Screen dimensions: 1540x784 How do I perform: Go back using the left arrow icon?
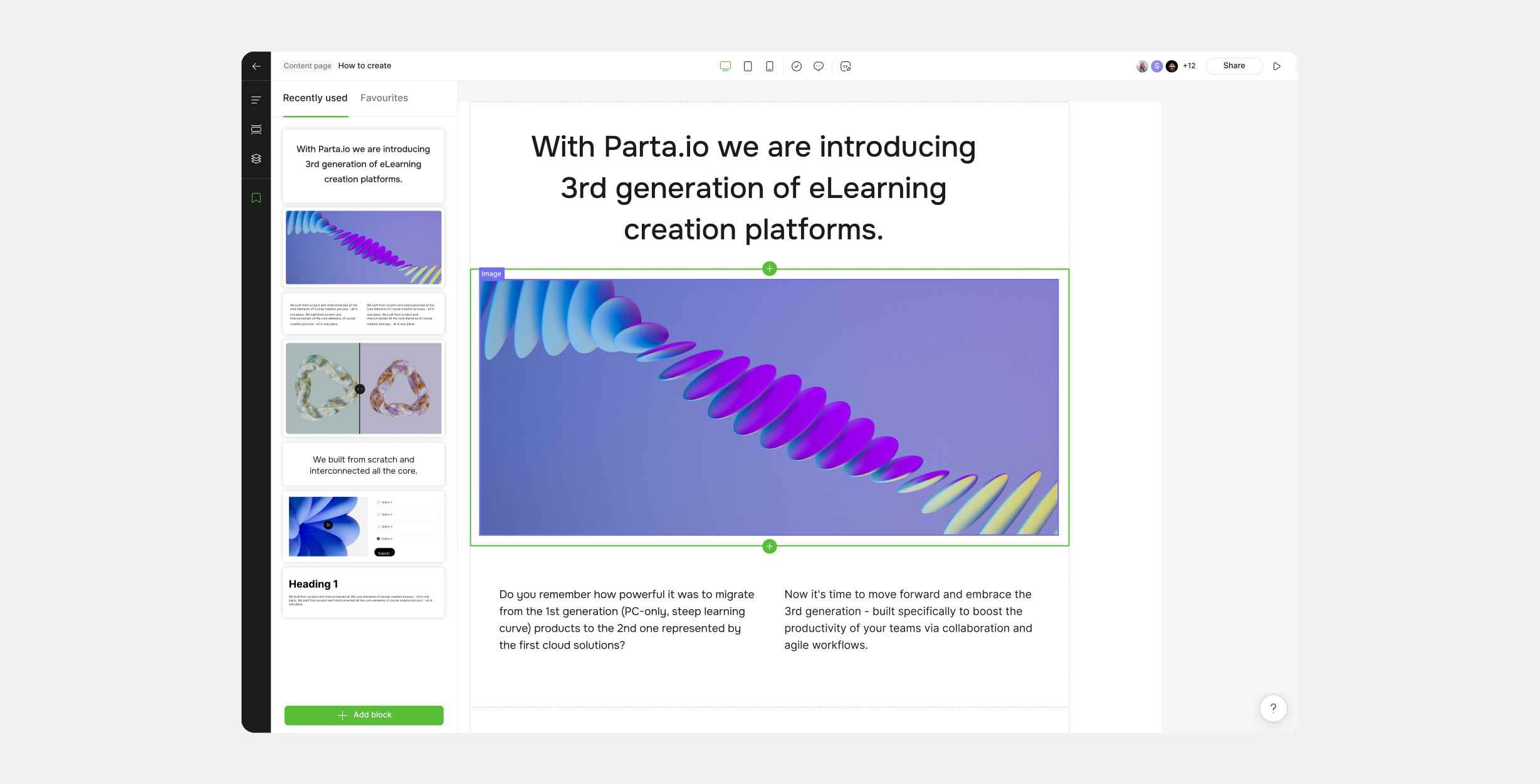click(256, 66)
